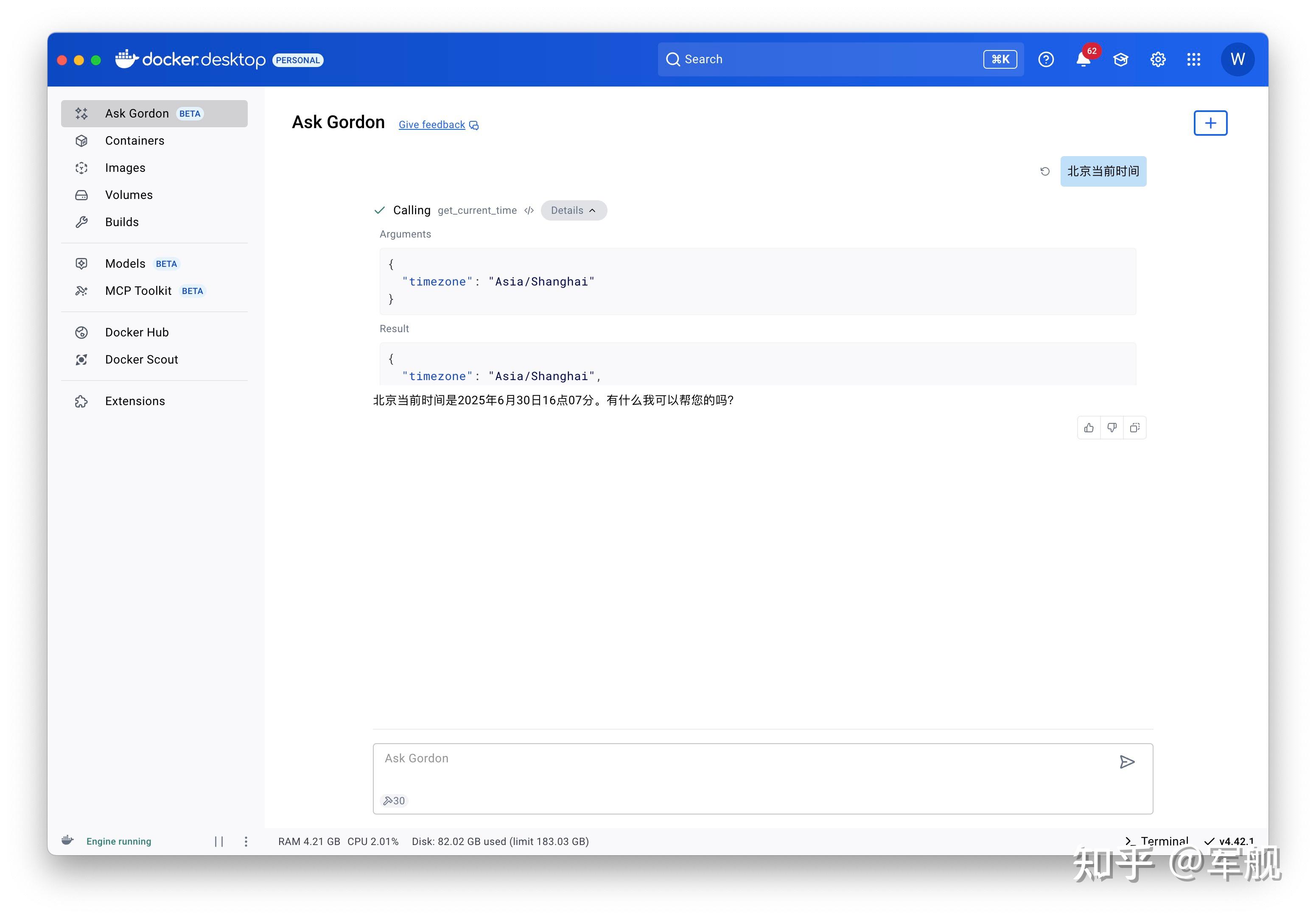Open the Containers section in sidebar

[x=134, y=140]
